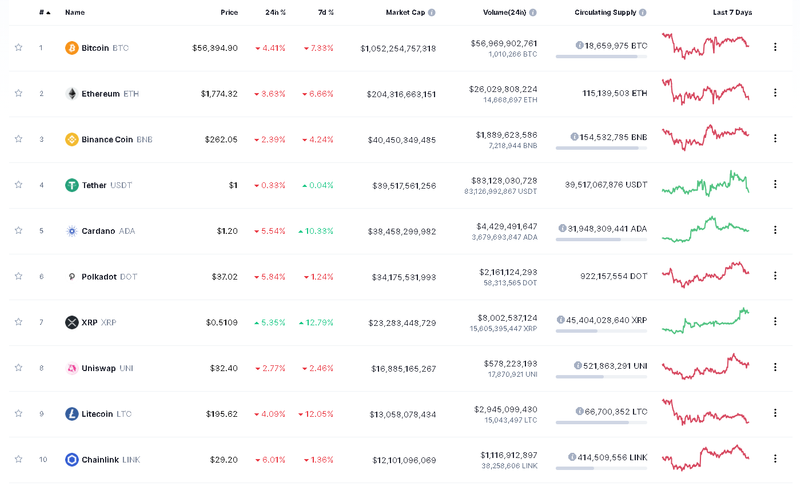The image size is (800, 485).
Task: Click info icon beside BNB supply
Action: pyautogui.click(x=574, y=137)
